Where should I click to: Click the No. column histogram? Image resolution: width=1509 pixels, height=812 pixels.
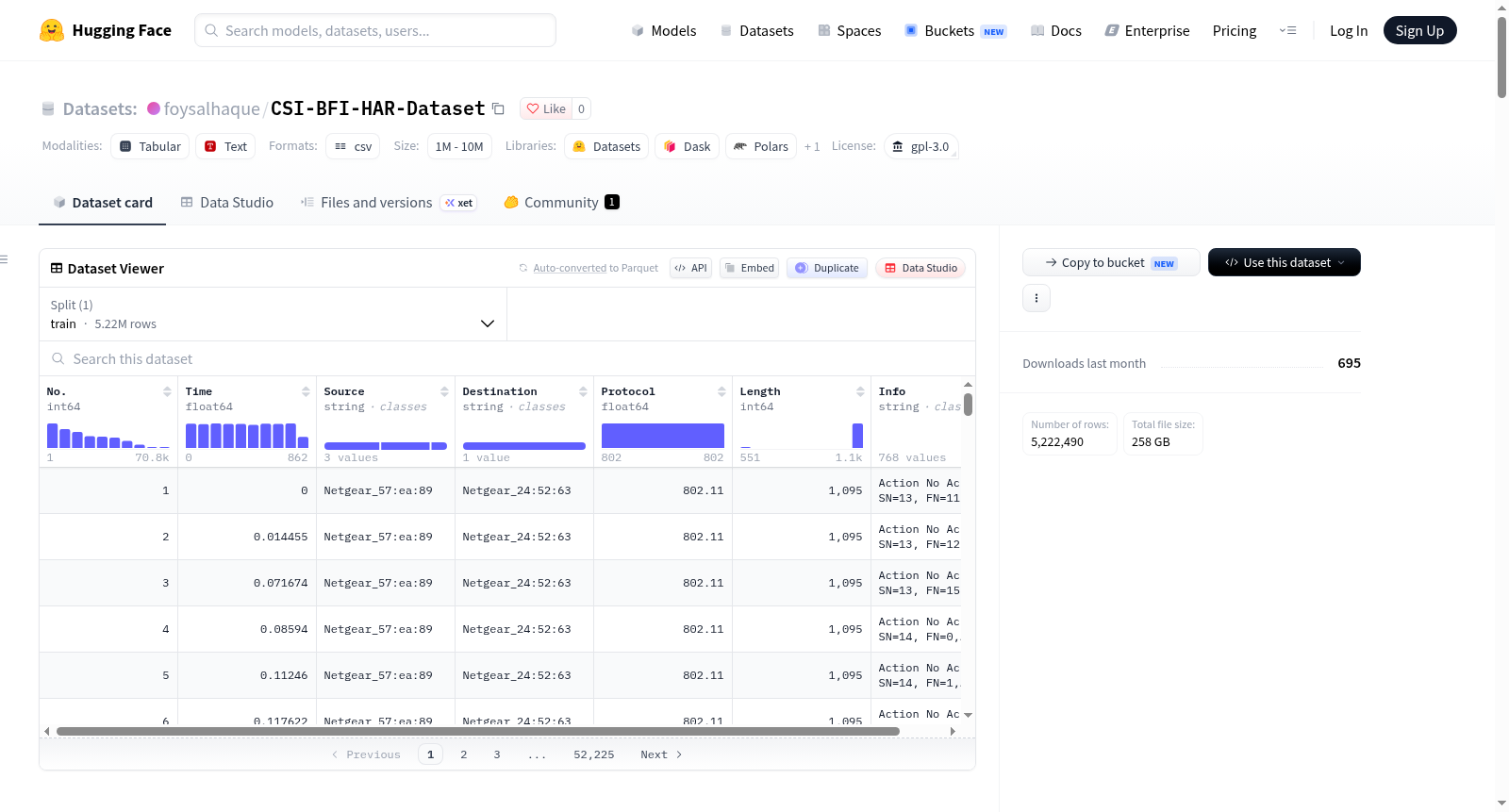tap(108, 436)
